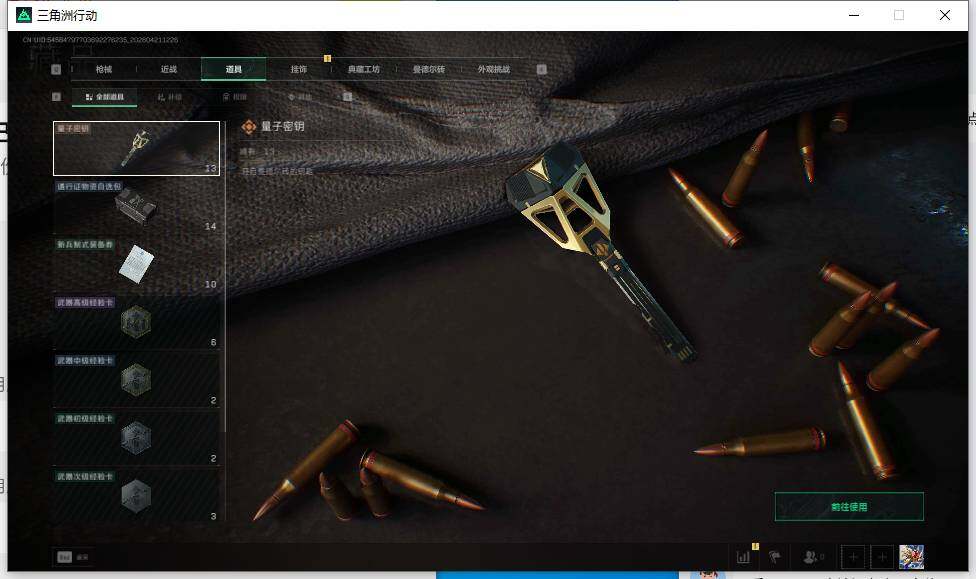976x579 pixels.
Task: Click the flag icon in bottom bar
Action: (x=774, y=557)
